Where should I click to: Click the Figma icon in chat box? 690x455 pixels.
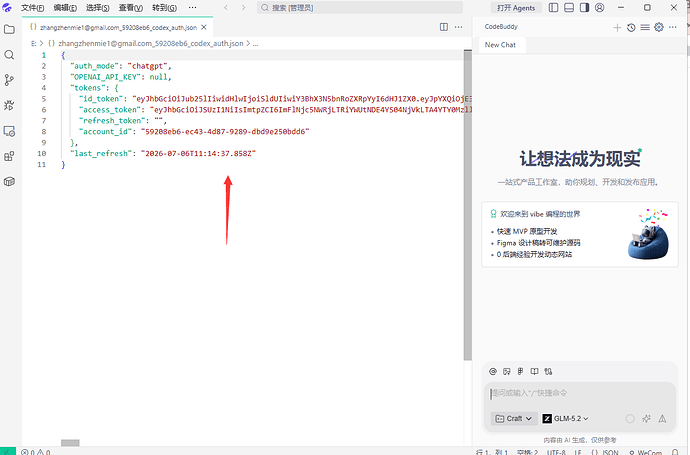[x=521, y=371]
